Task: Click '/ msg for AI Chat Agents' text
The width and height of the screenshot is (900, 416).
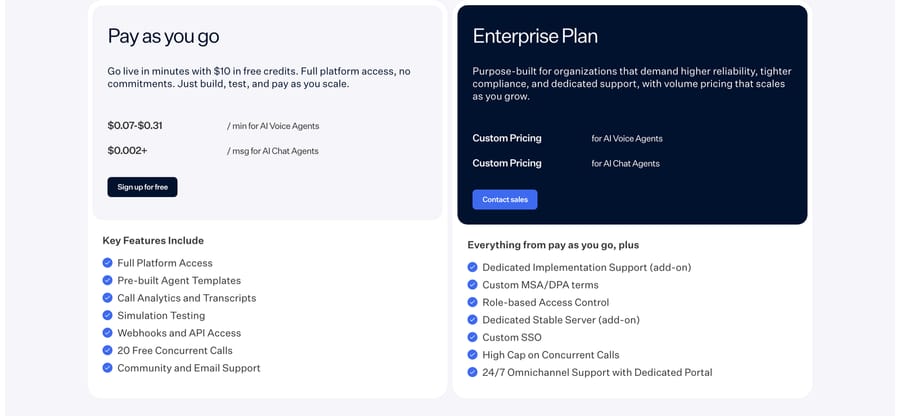Action: [273, 151]
